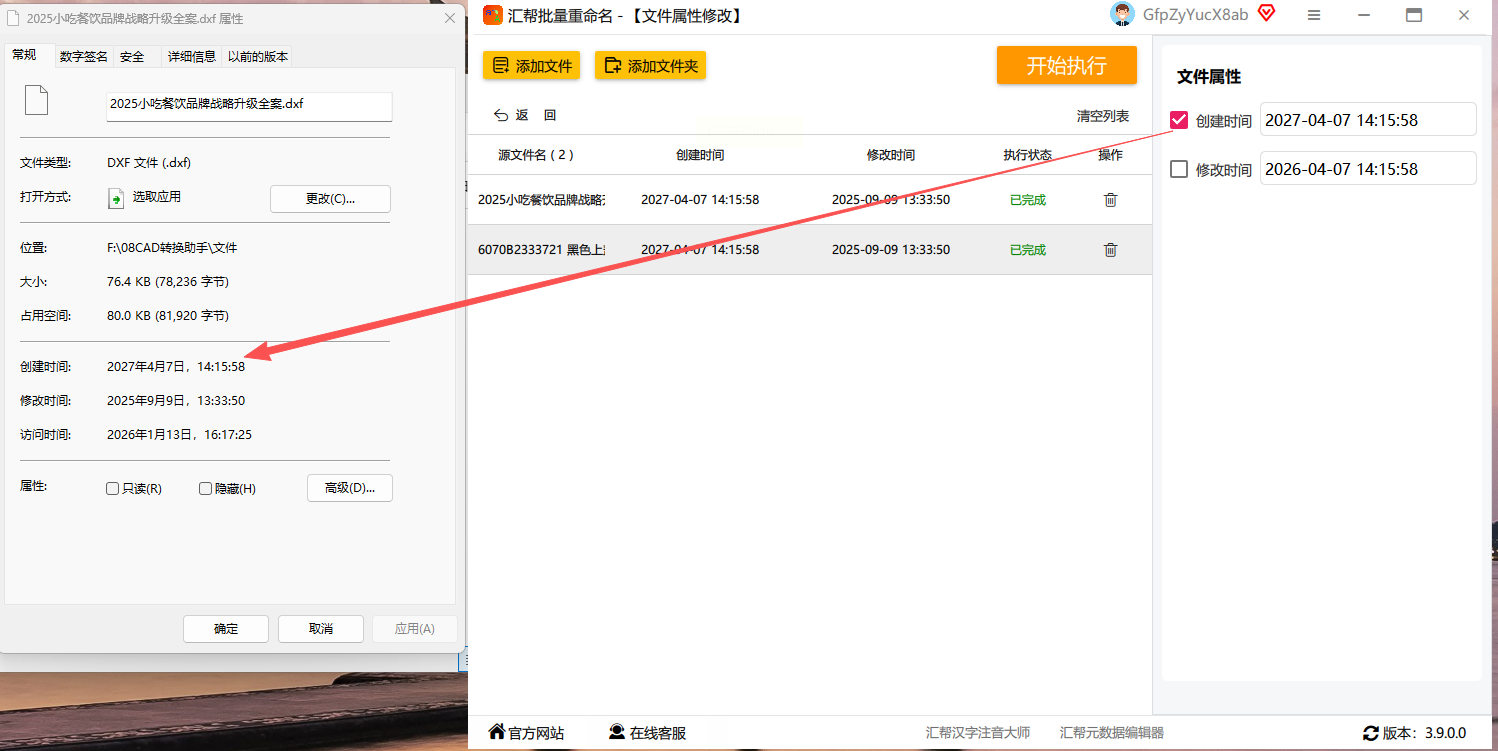
Task: Click the 添加文件夹 button
Action: click(651, 66)
